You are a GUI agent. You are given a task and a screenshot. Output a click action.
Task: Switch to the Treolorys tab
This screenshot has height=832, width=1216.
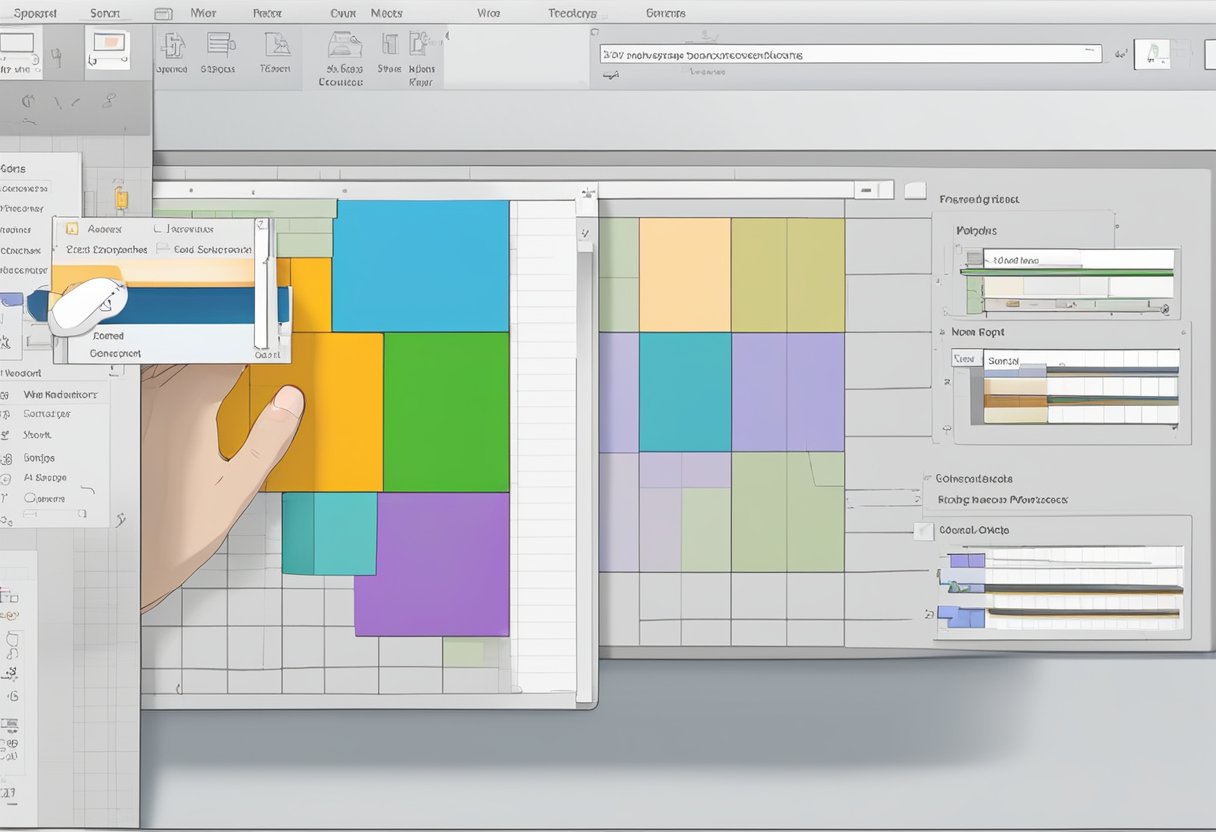point(572,13)
